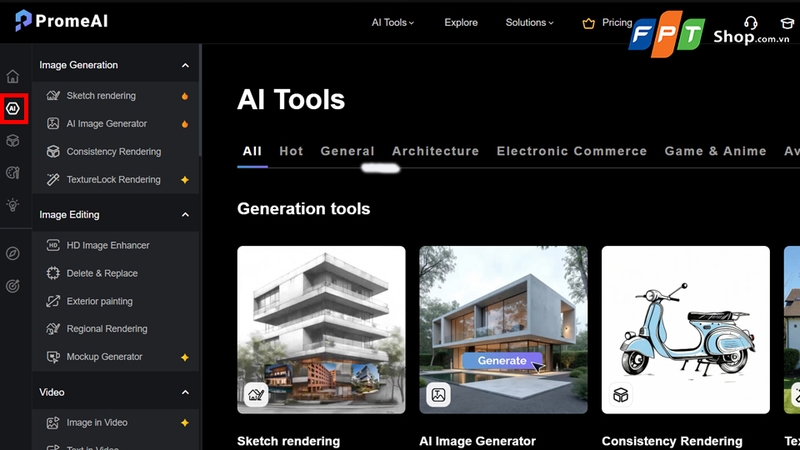Click the Delete & Replace icon
Image resolution: width=800 pixels, height=450 pixels.
(x=53, y=273)
